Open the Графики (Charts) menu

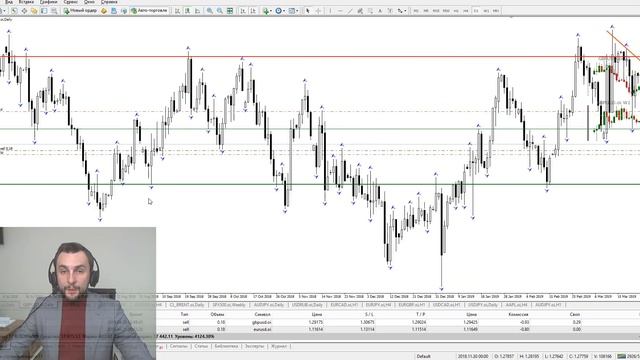tap(49, 2)
